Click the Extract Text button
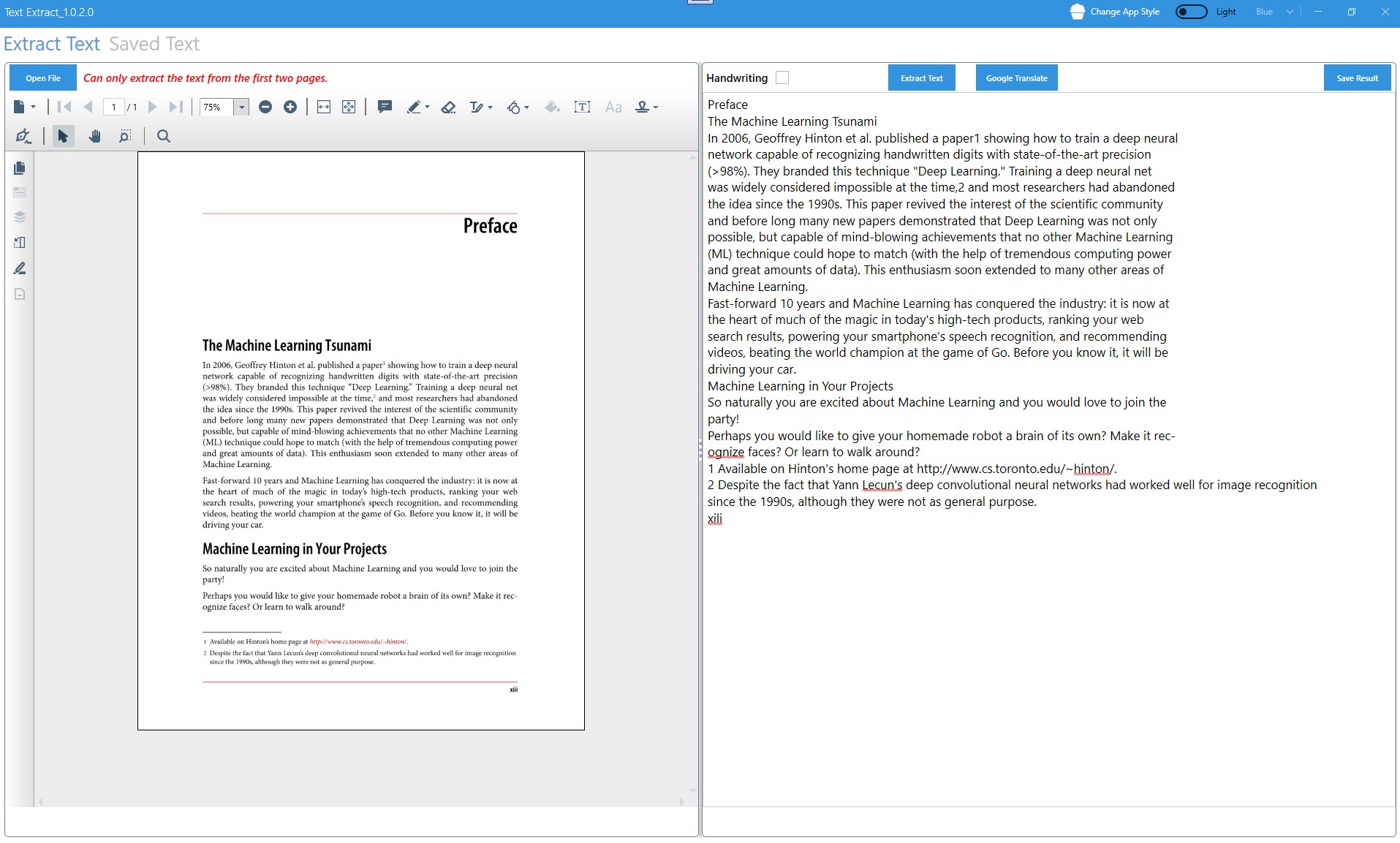This screenshot has width=1400, height=843. tap(922, 78)
